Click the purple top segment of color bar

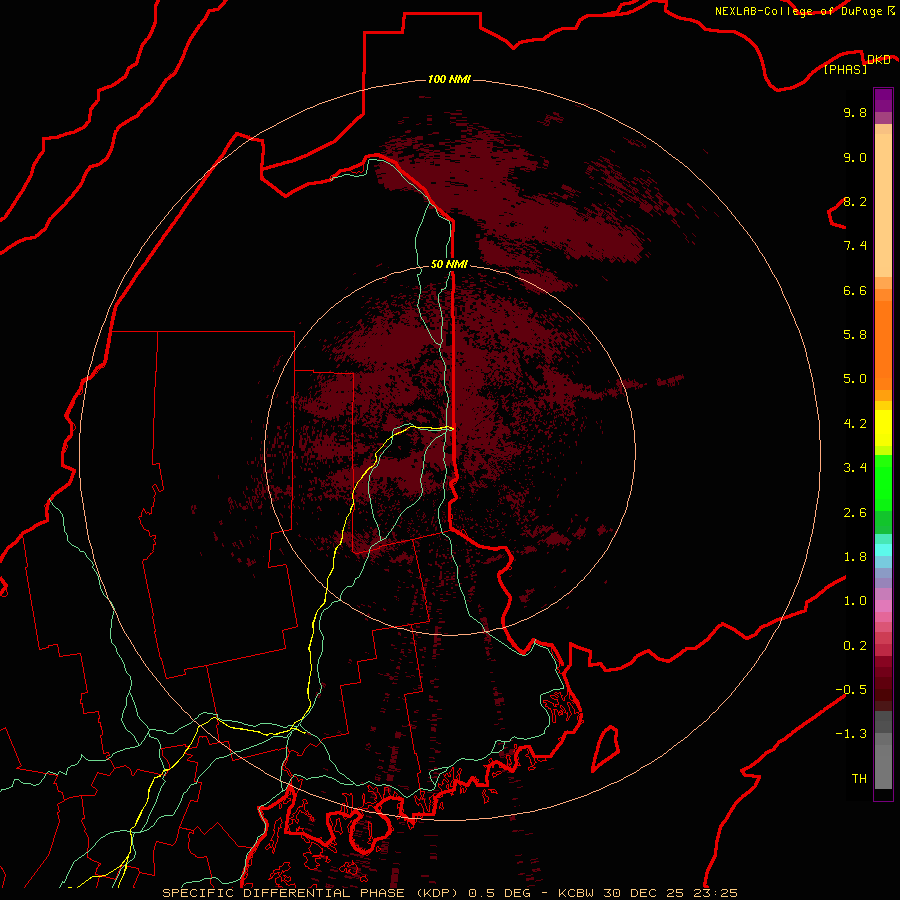click(x=883, y=100)
